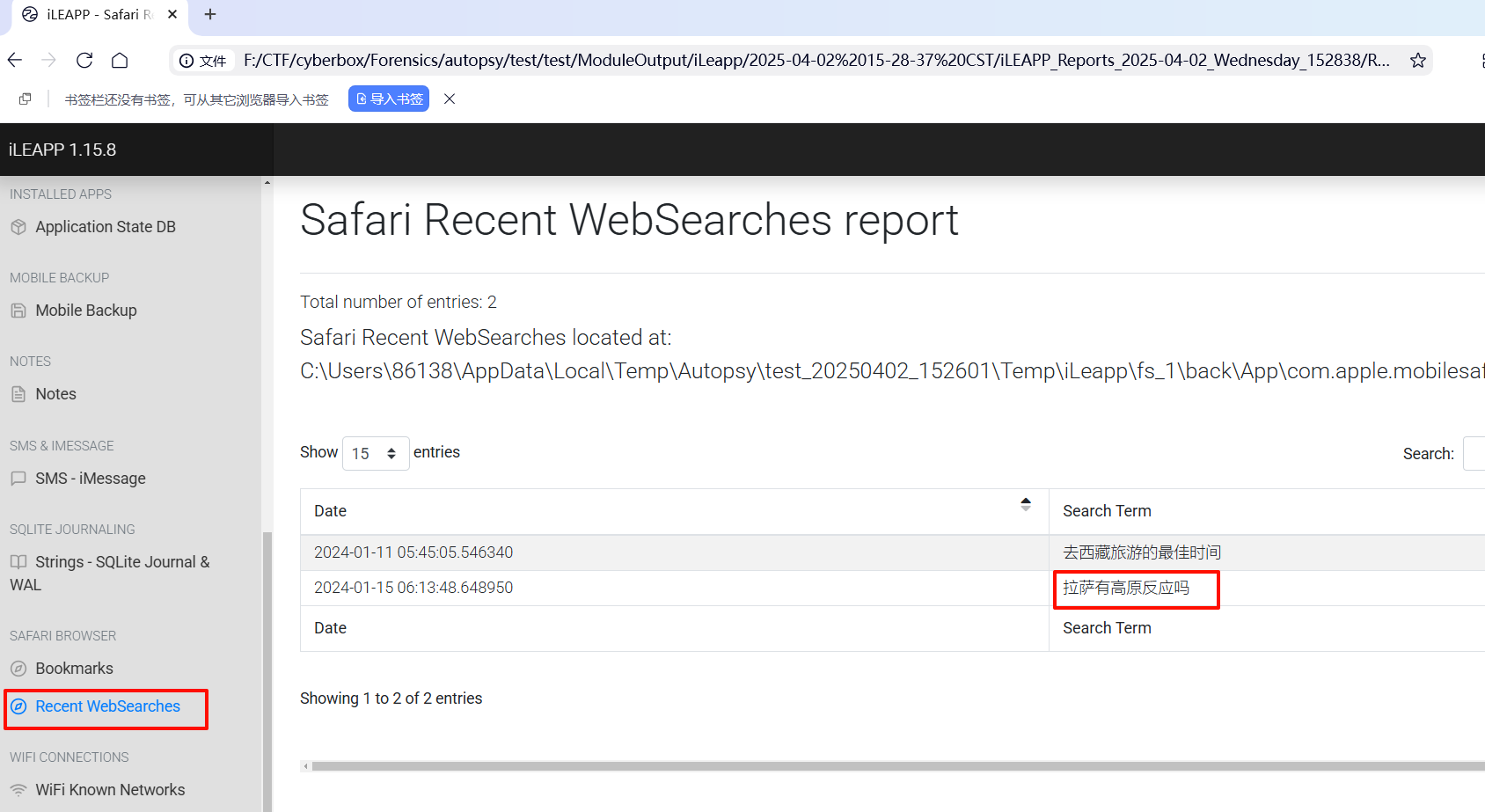The height and width of the screenshot is (812, 1485).
Task: Open Strings - SQLite Journal & WAL
Action: click(110, 573)
